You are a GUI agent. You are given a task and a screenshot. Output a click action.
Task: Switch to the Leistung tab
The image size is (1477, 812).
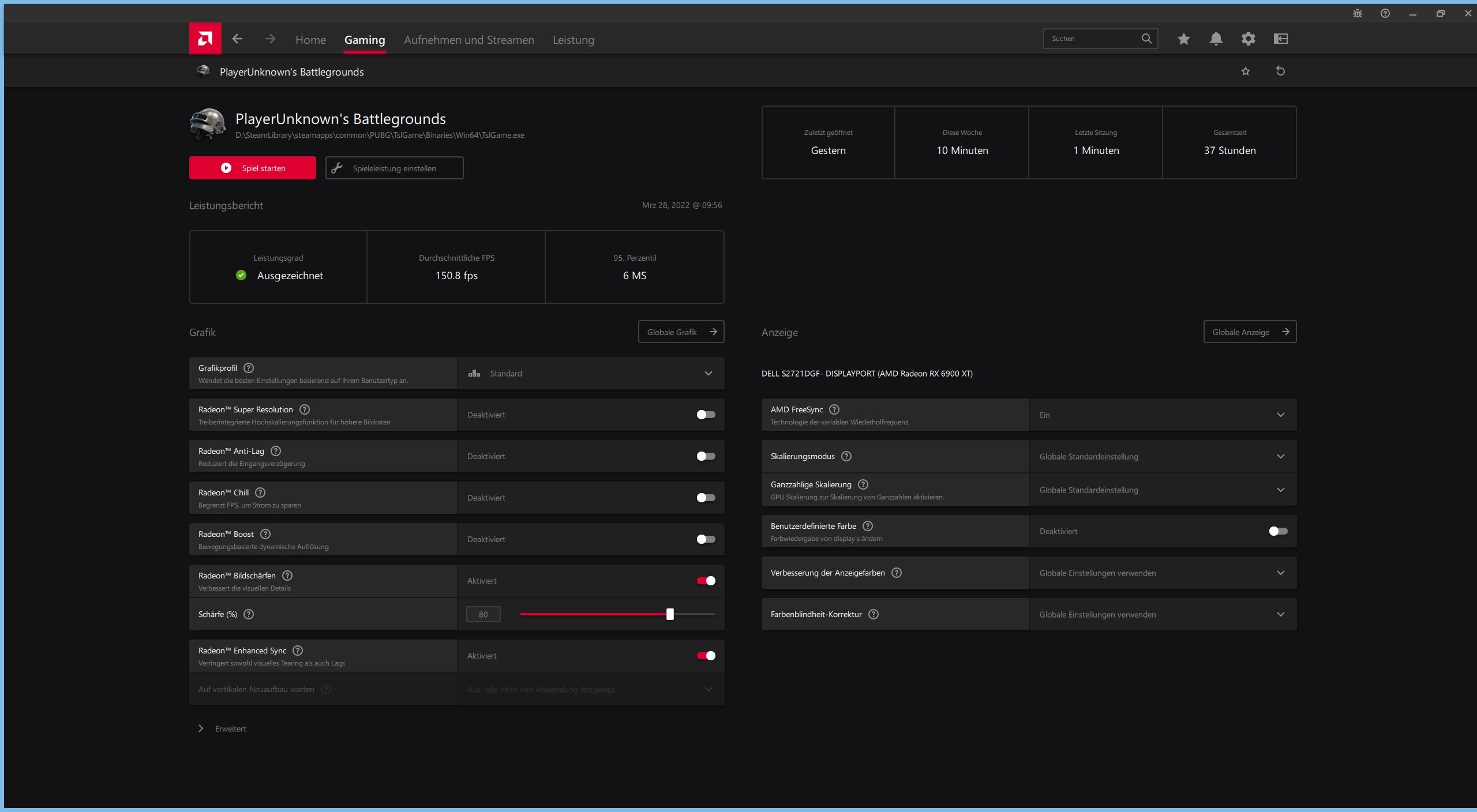[573, 40]
